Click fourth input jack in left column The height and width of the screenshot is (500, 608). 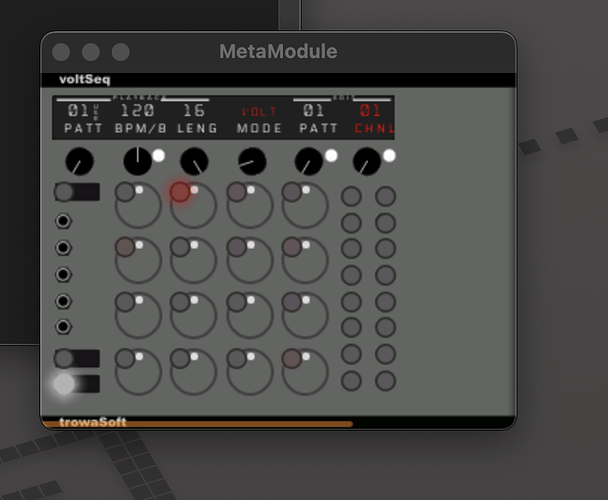tap(64, 301)
